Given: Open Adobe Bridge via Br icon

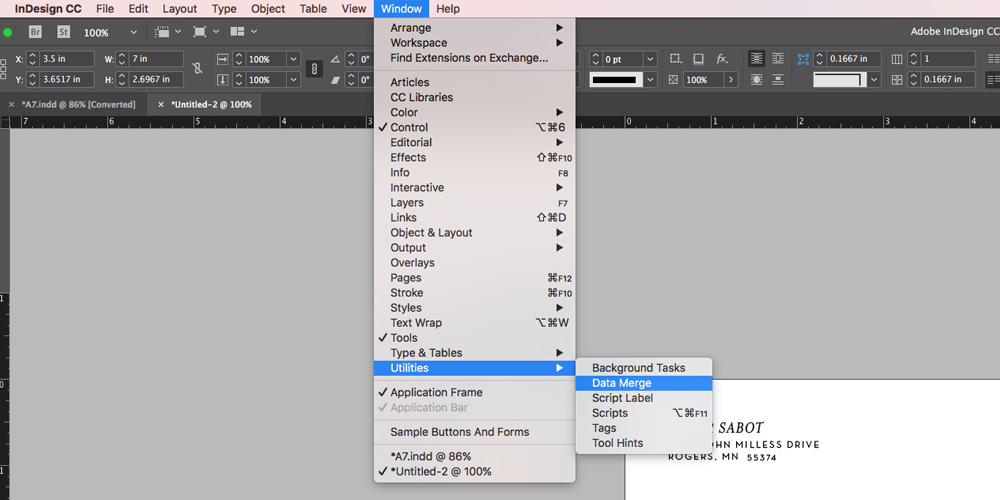Looking at the screenshot, I should point(36,32).
